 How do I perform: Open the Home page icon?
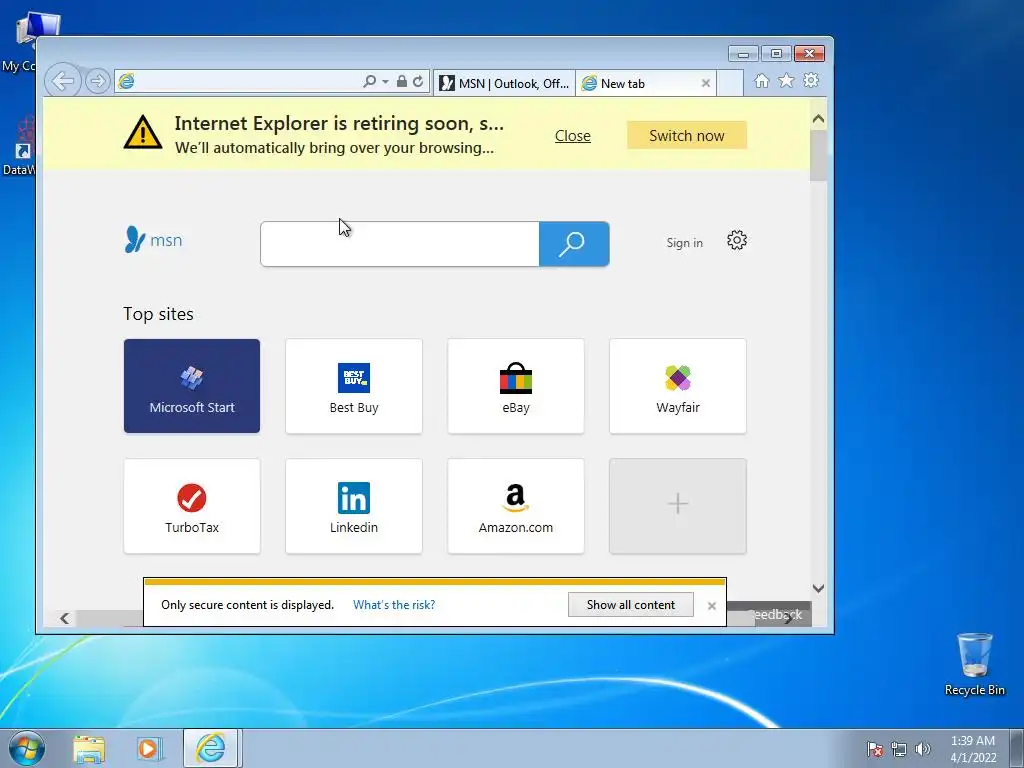tap(761, 80)
